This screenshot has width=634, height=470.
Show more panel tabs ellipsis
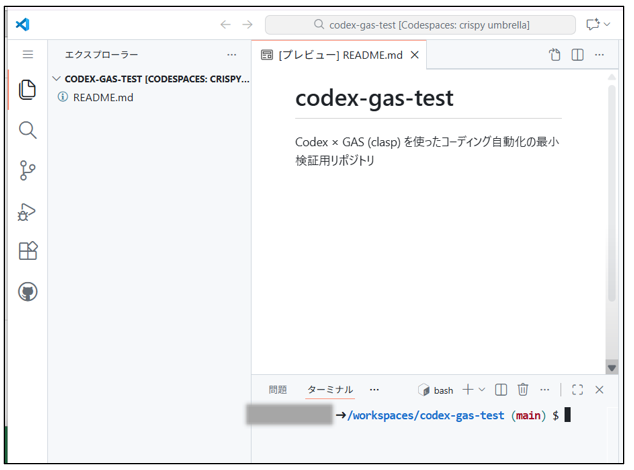(374, 390)
